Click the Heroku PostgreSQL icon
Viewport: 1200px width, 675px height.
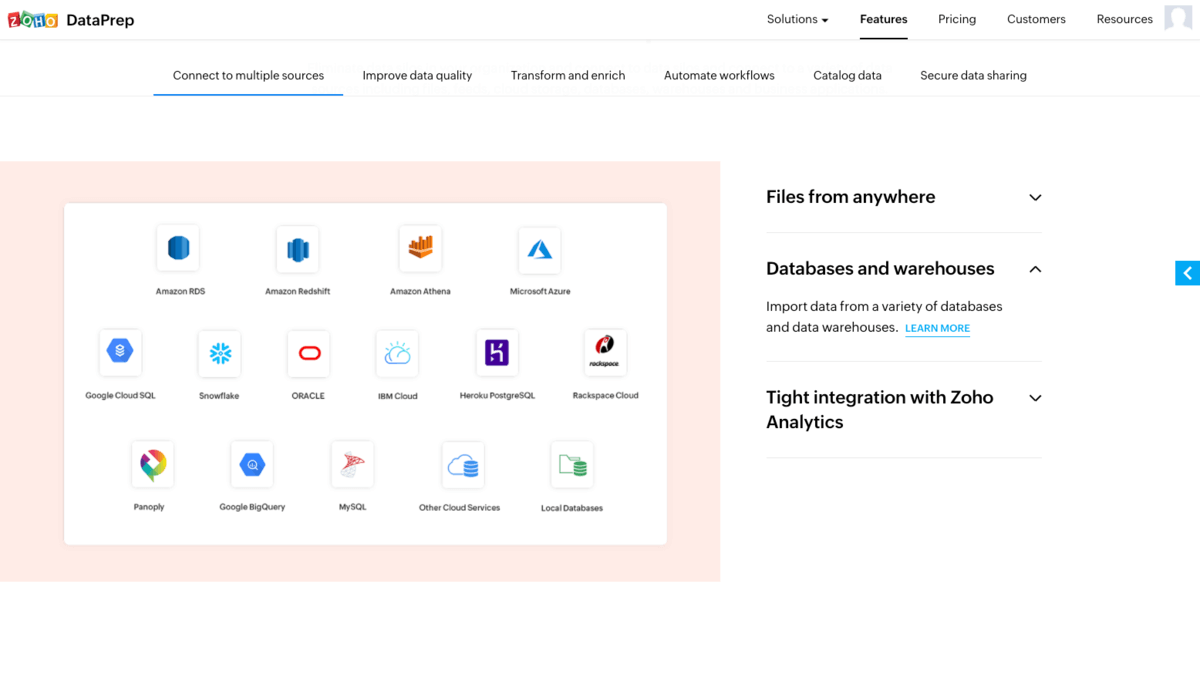tap(497, 352)
